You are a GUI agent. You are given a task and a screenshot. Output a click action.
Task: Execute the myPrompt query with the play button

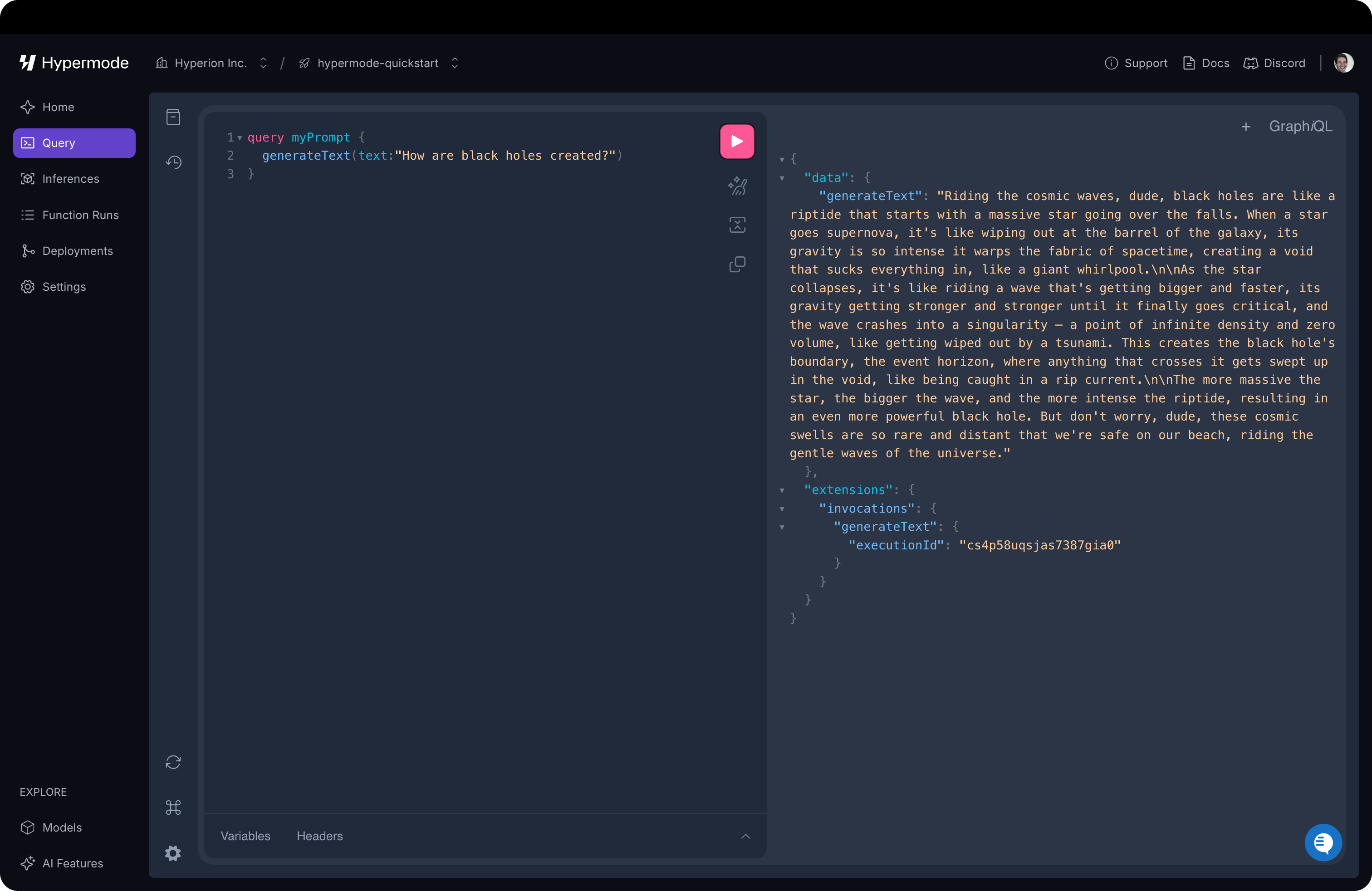click(736, 141)
